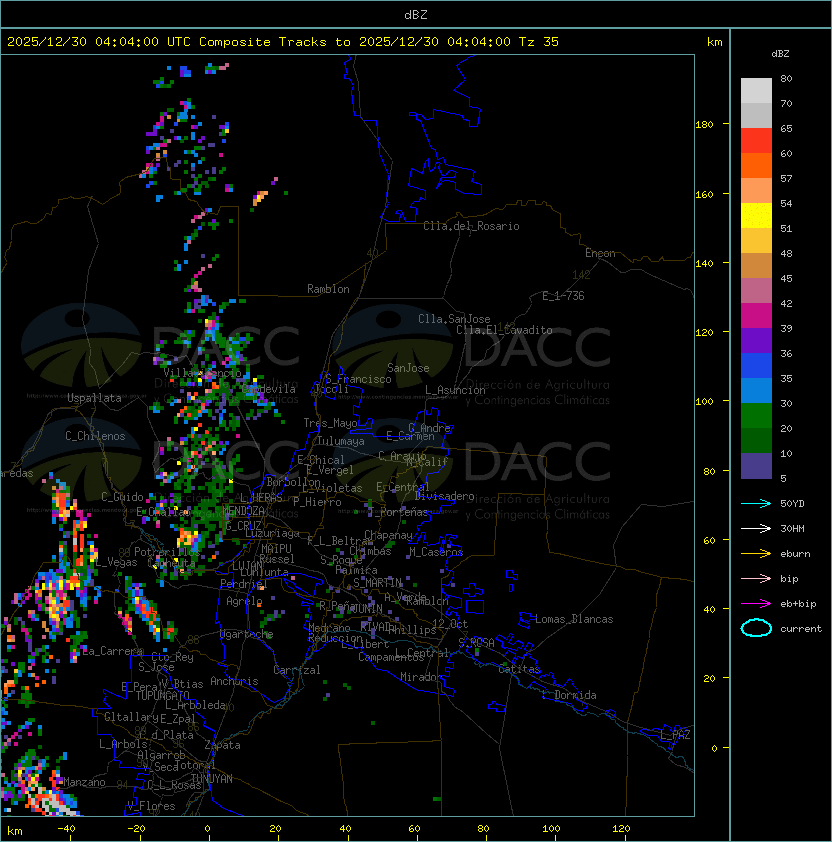Screen dimensions: 832x842
Task: Choose the royal blue swatch below 36 dBZ
Action: point(756,366)
